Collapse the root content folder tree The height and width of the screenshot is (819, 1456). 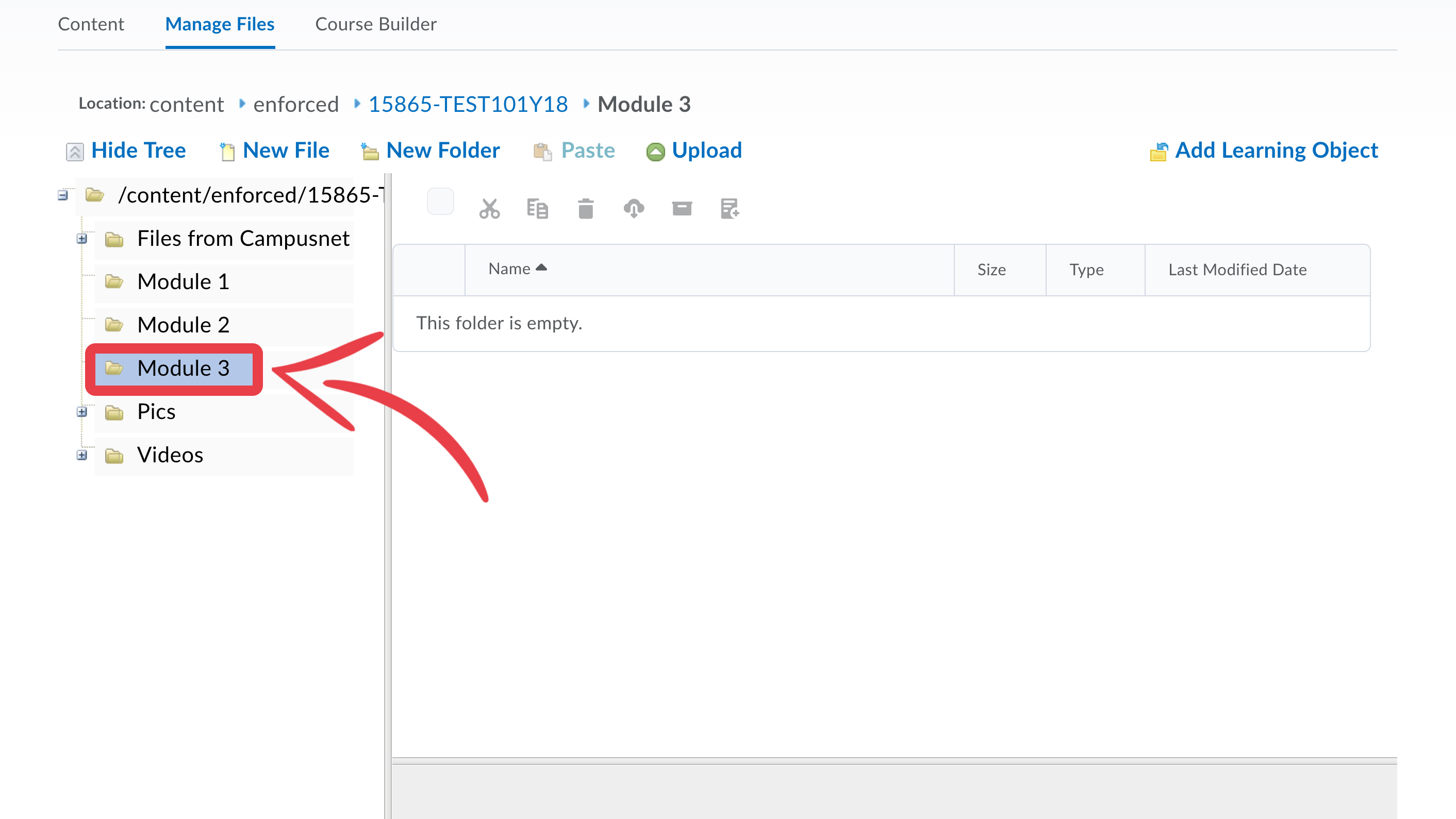coord(63,195)
